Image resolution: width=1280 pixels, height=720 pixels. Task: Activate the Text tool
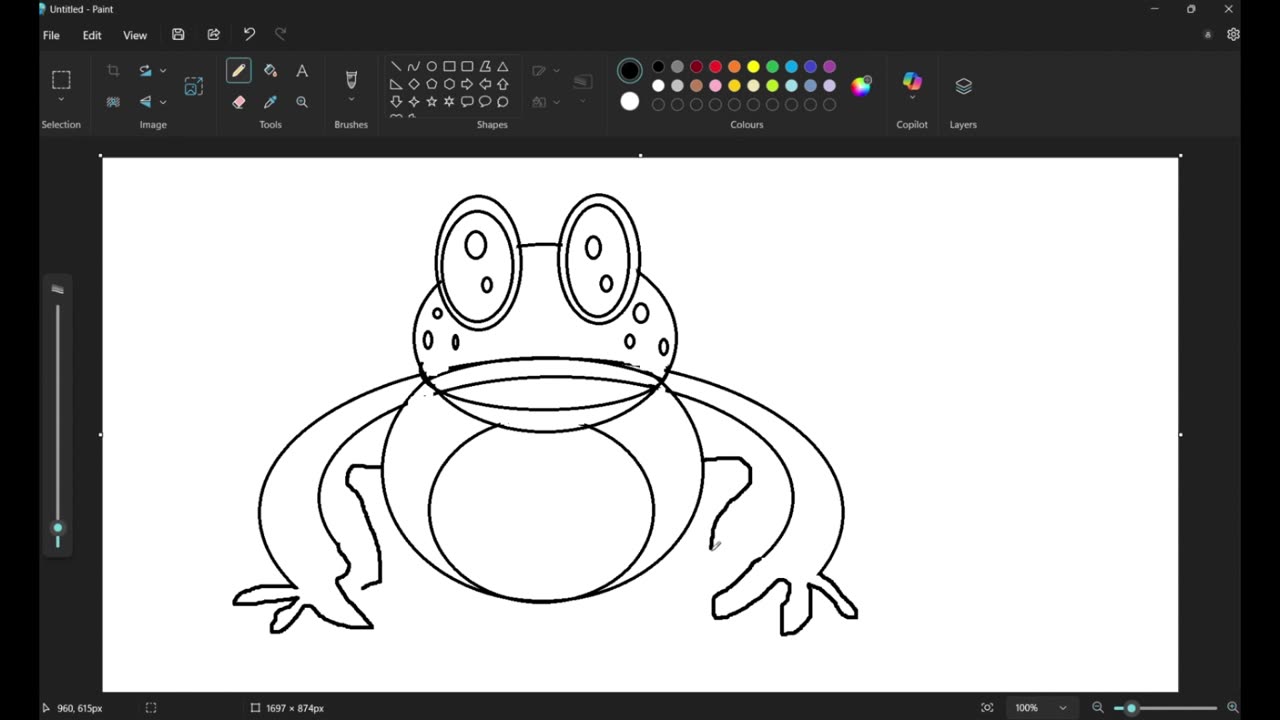click(302, 71)
